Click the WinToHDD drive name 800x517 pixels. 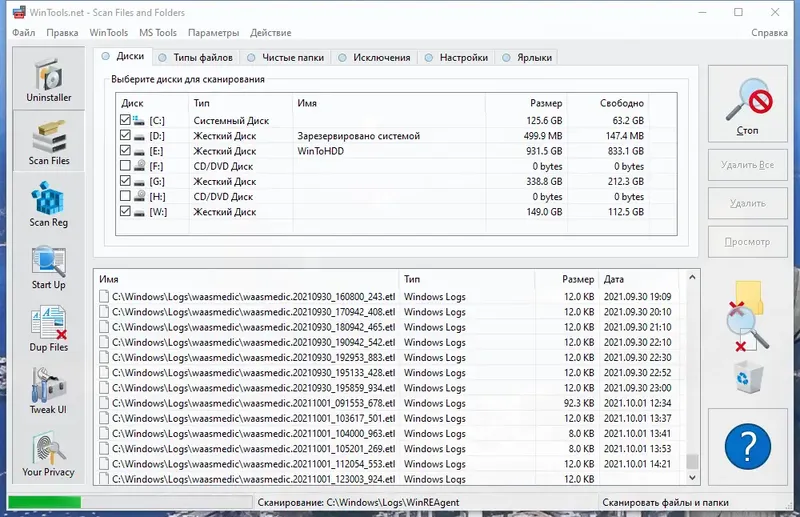(320, 151)
